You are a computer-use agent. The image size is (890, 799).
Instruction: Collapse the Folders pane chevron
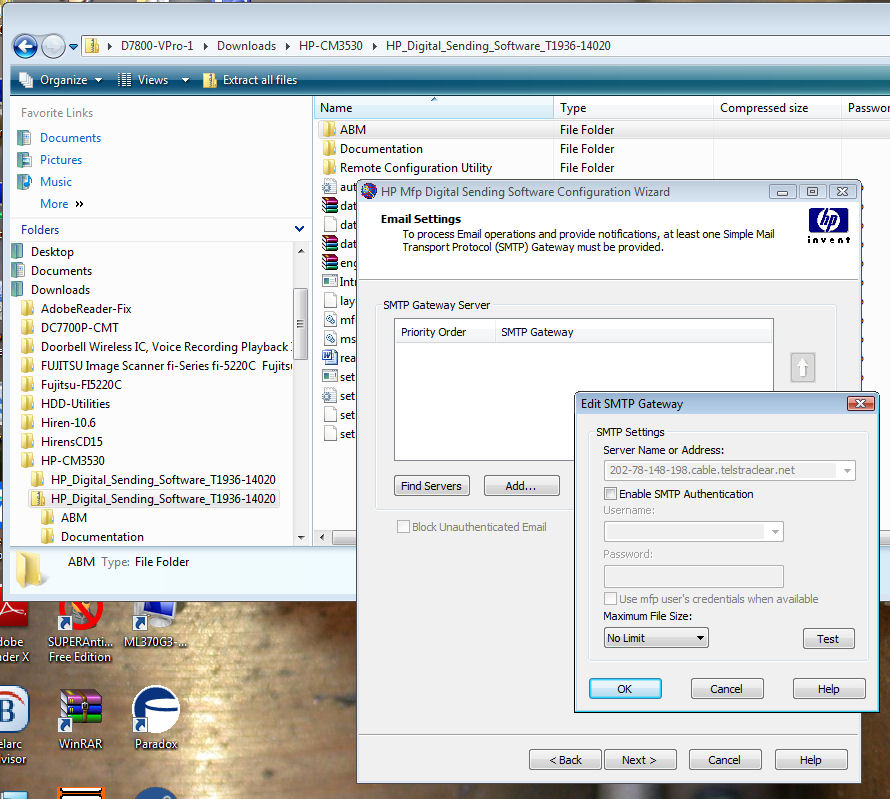click(298, 229)
